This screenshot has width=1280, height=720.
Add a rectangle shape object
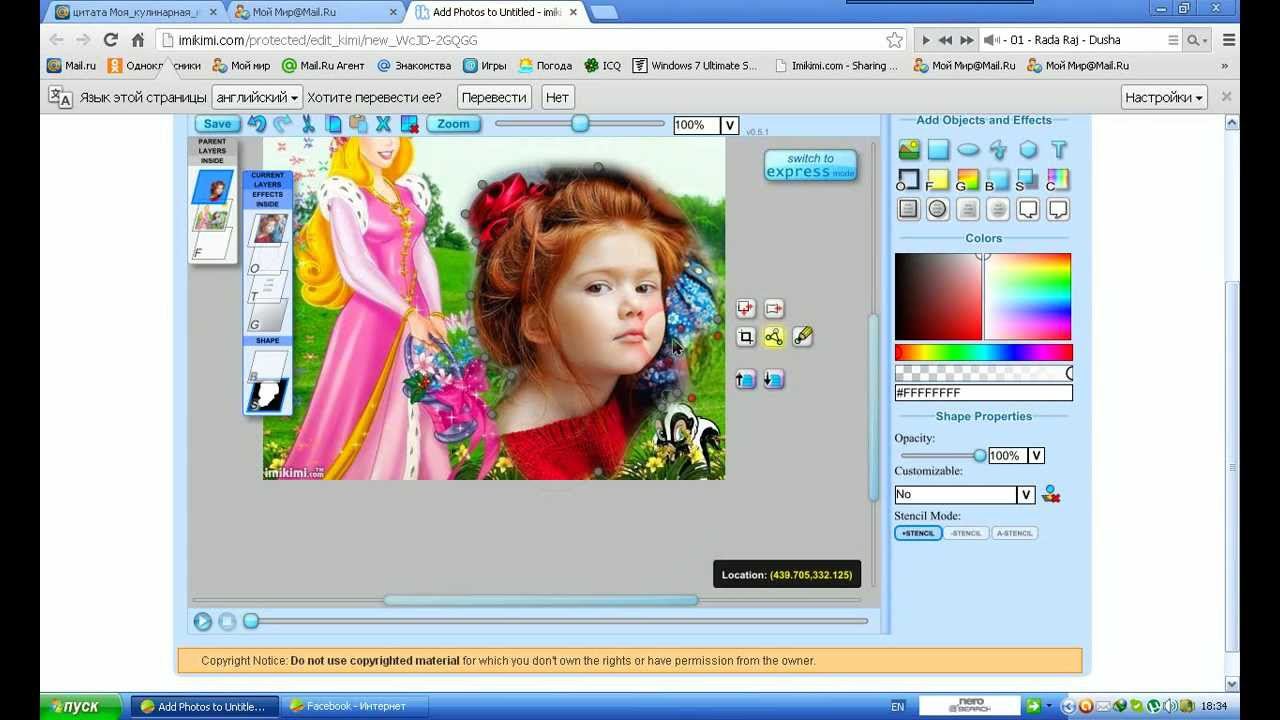[x=938, y=150]
